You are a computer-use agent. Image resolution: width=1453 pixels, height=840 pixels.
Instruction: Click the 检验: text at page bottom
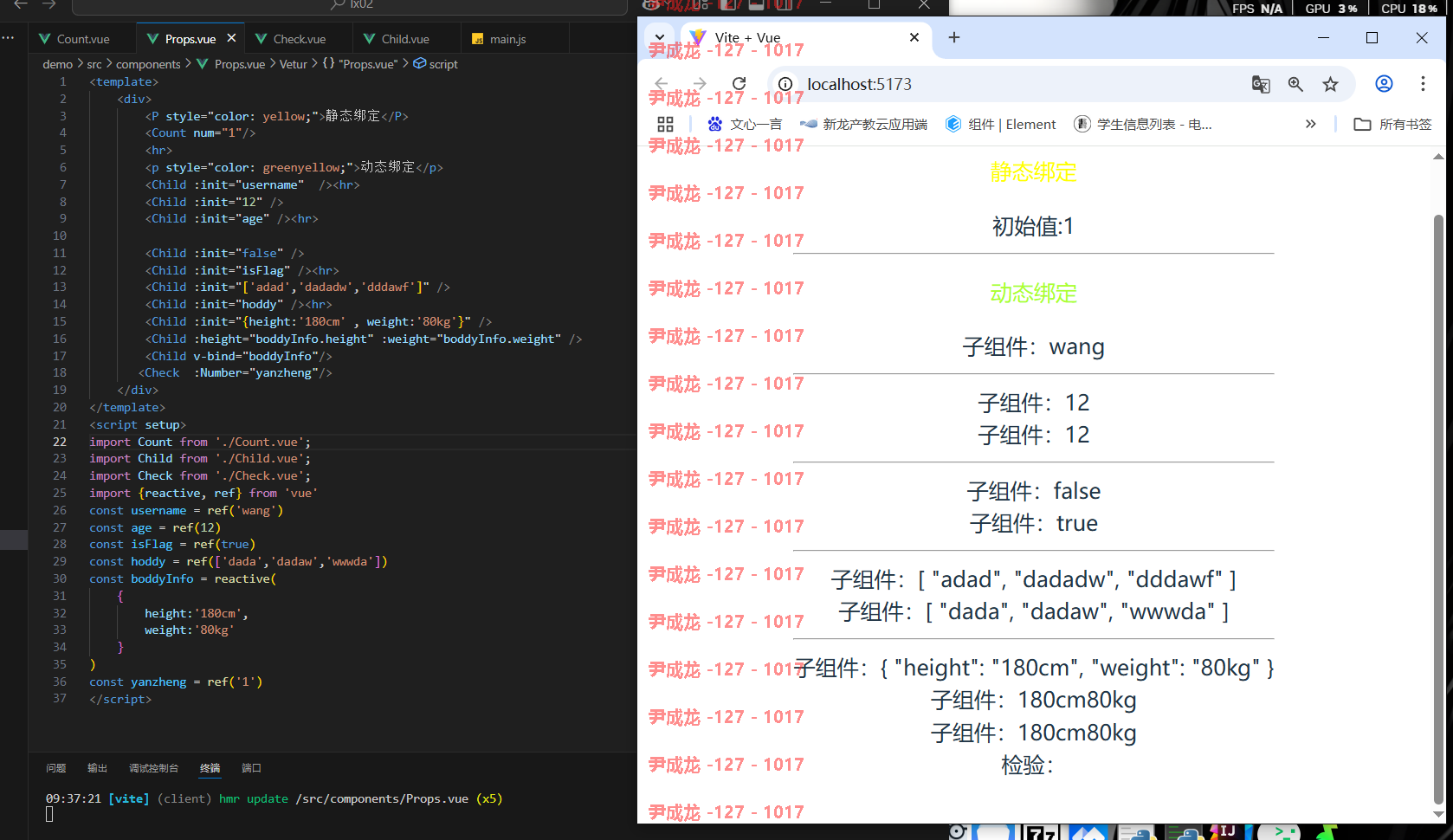tap(1028, 766)
